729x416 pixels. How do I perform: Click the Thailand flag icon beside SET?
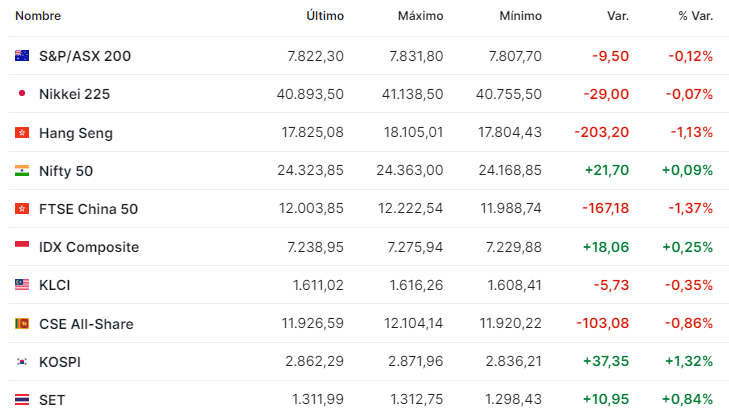[x=22, y=400]
